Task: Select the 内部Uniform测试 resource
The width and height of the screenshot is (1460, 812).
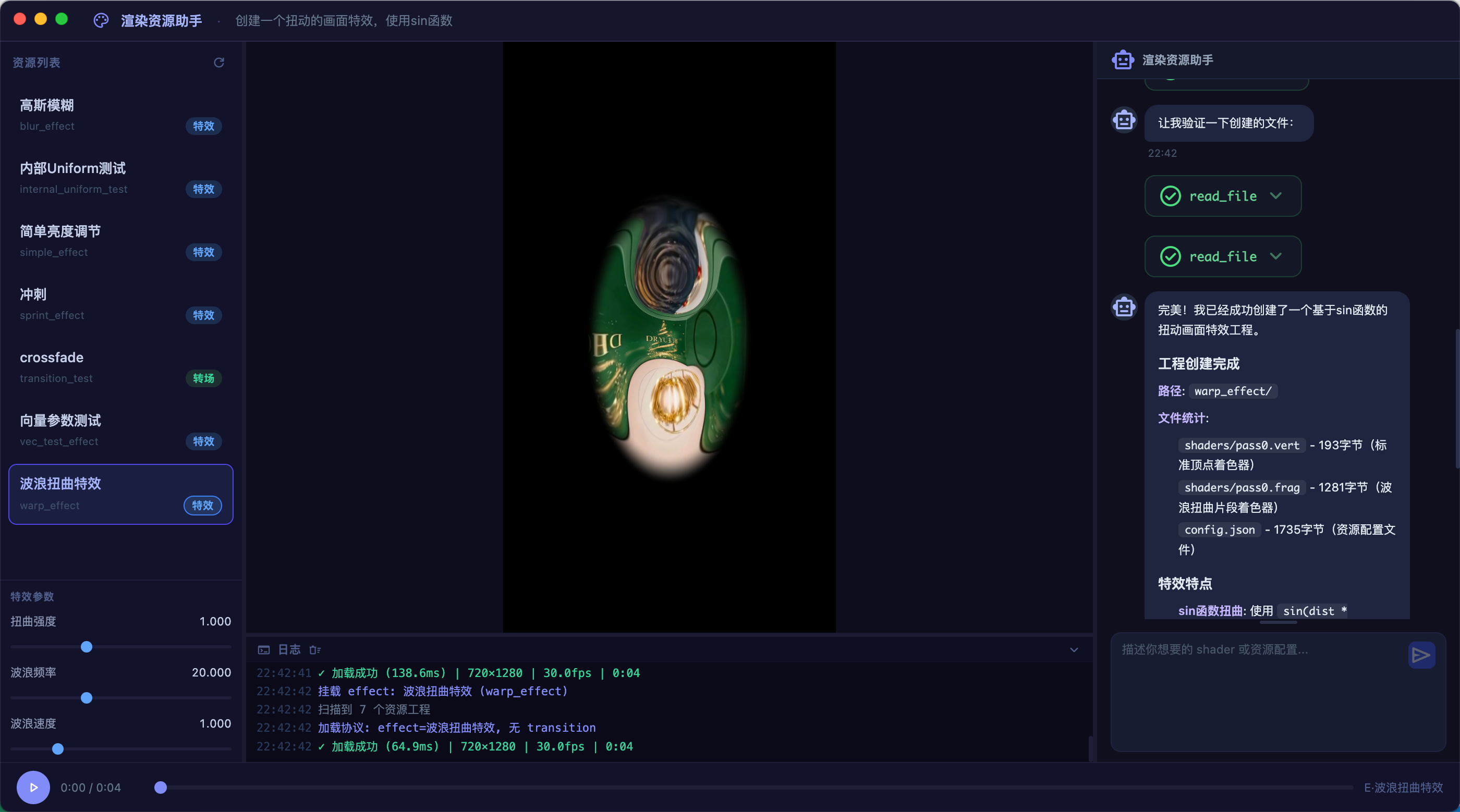Action: point(121,178)
